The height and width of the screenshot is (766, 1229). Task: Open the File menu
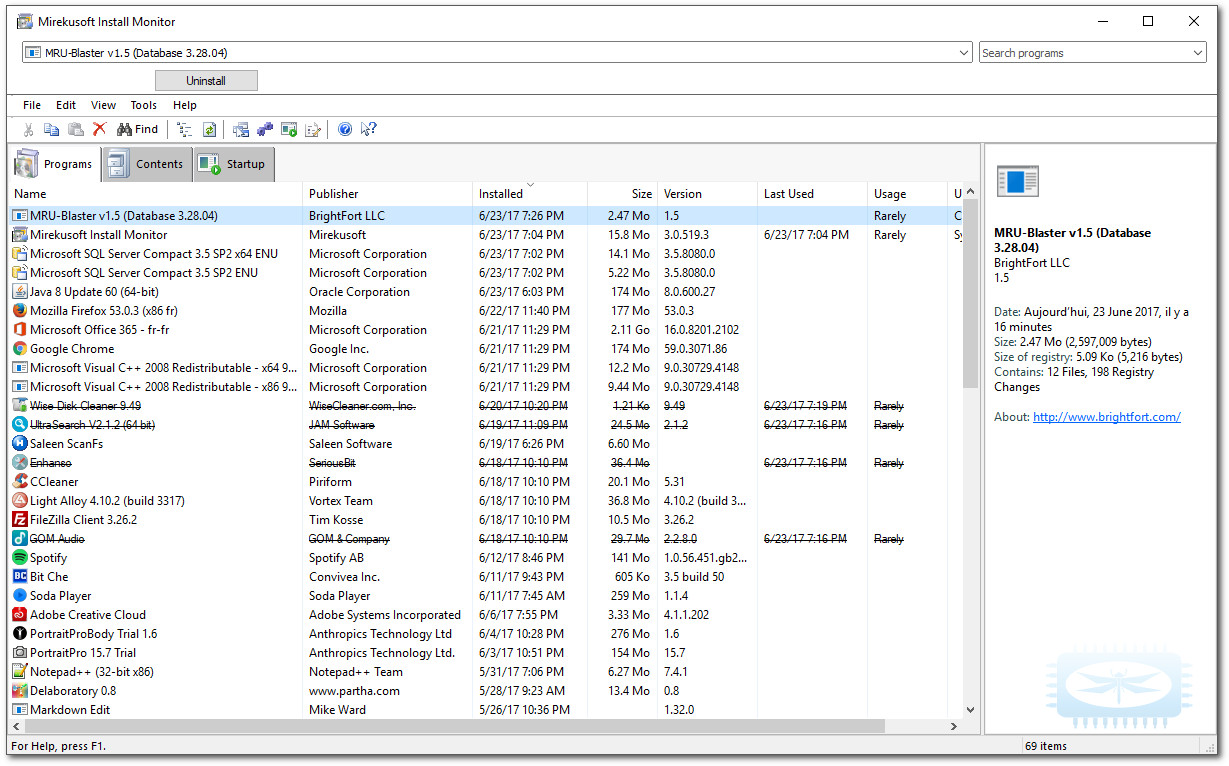pyautogui.click(x=32, y=105)
